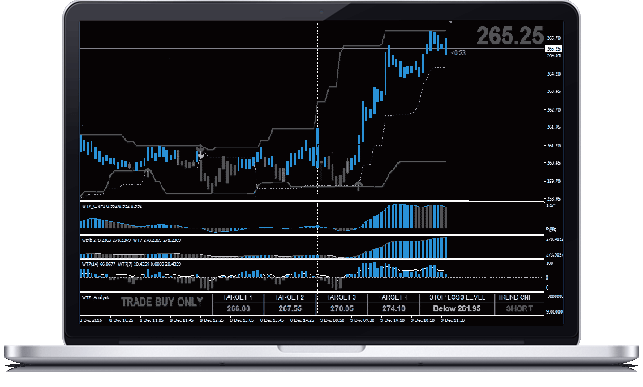Click the Target 4 value 274.10
The height and width of the screenshot is (387, 643).
394,308
